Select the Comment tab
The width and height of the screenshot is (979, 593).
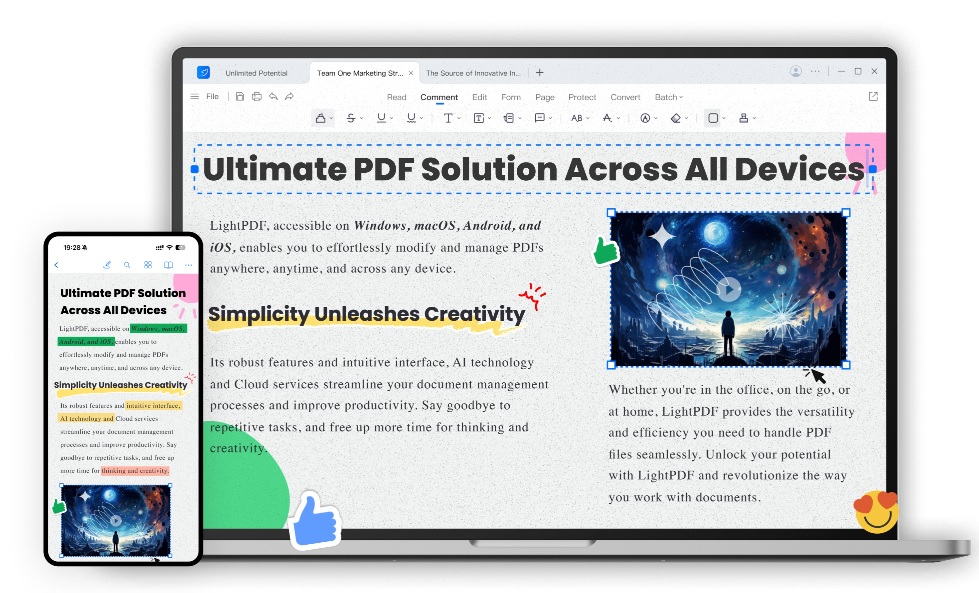point(439,97)
